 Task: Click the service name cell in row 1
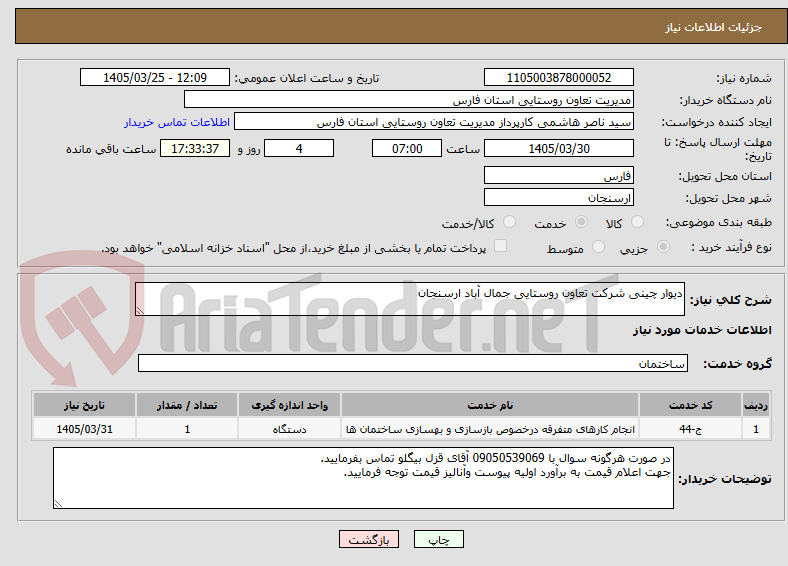(489, 429)
